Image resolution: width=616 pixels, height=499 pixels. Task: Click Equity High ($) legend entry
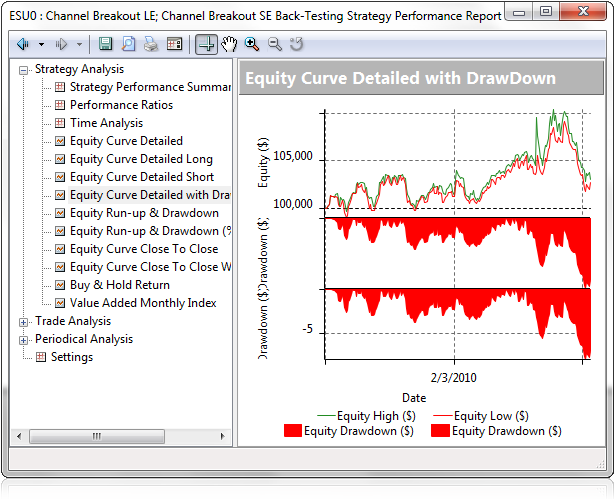[x=367, y=416]
